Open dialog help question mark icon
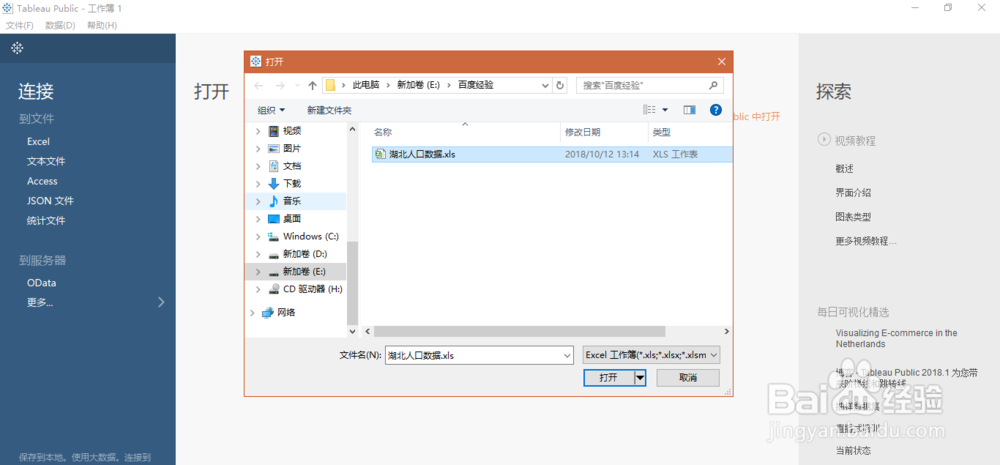 coord(716,110)
